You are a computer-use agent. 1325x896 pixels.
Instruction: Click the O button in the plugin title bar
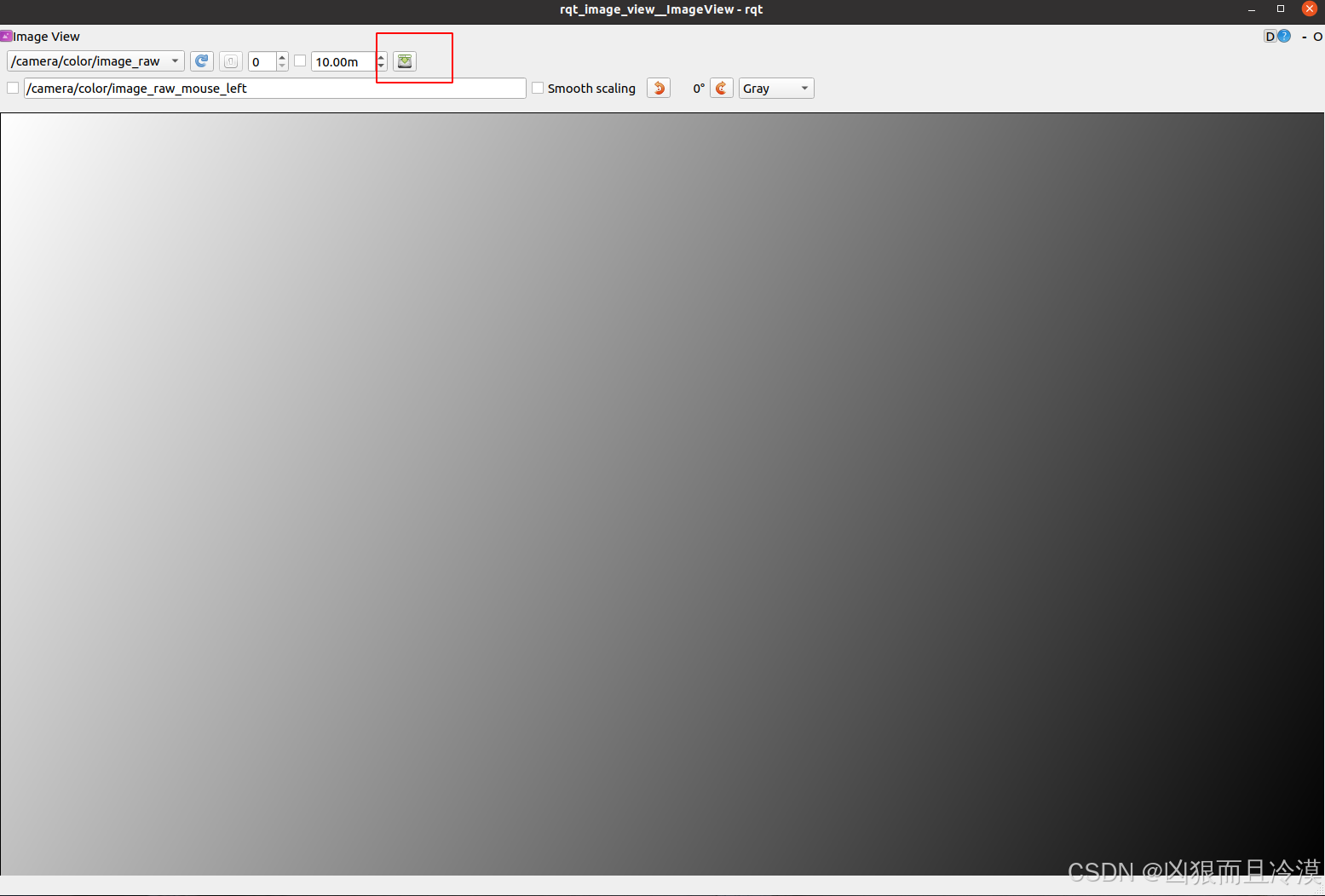[x=1317, y=37]
